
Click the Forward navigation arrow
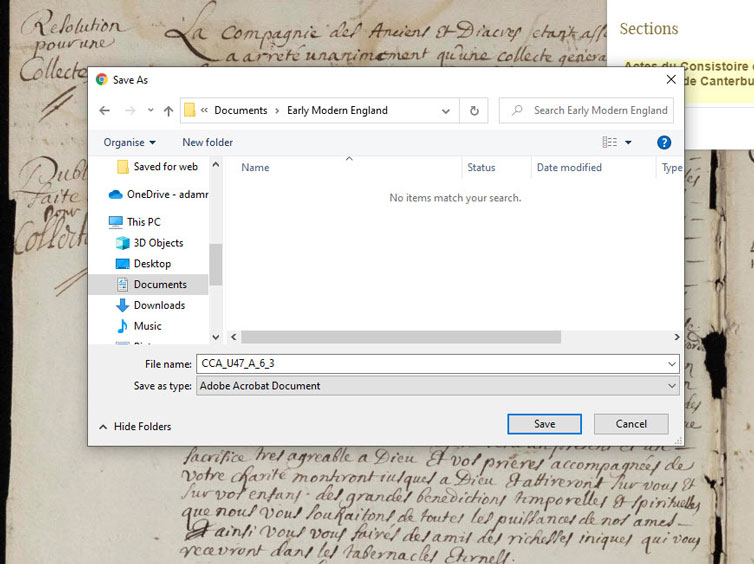[x=130, y=111]
